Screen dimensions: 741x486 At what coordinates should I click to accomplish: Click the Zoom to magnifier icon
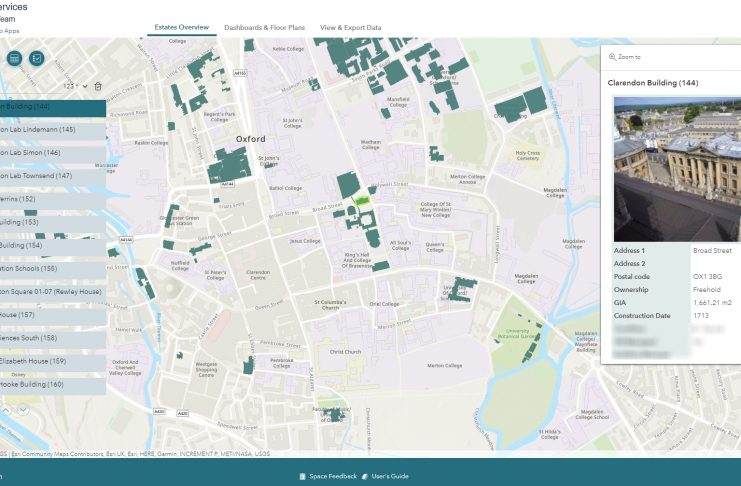(613, 57)
